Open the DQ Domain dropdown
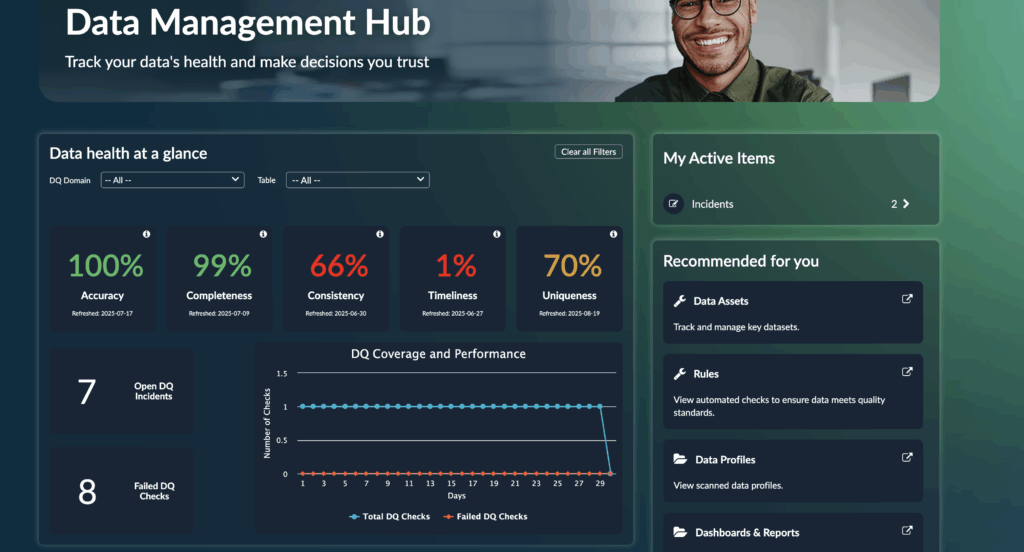The height and width of the screenshot is (552, 1024). (x=172, y=180)
